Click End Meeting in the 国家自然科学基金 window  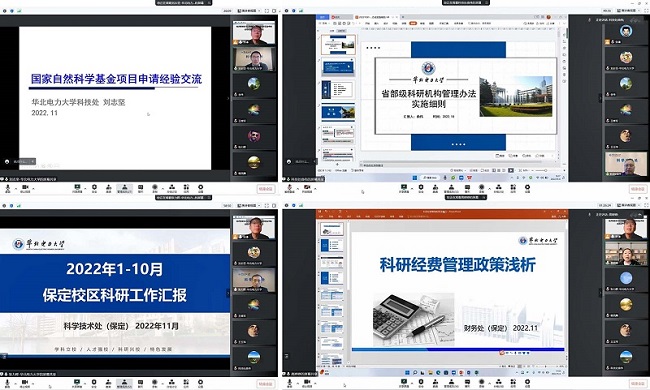pyautogui.click(x=266, y=189)
